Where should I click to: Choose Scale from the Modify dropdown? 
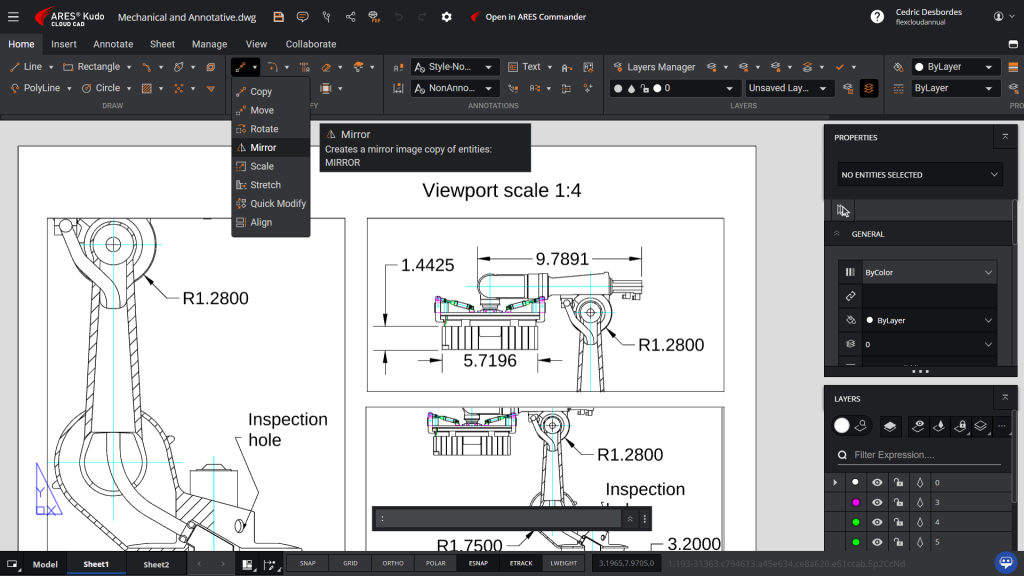270,167
